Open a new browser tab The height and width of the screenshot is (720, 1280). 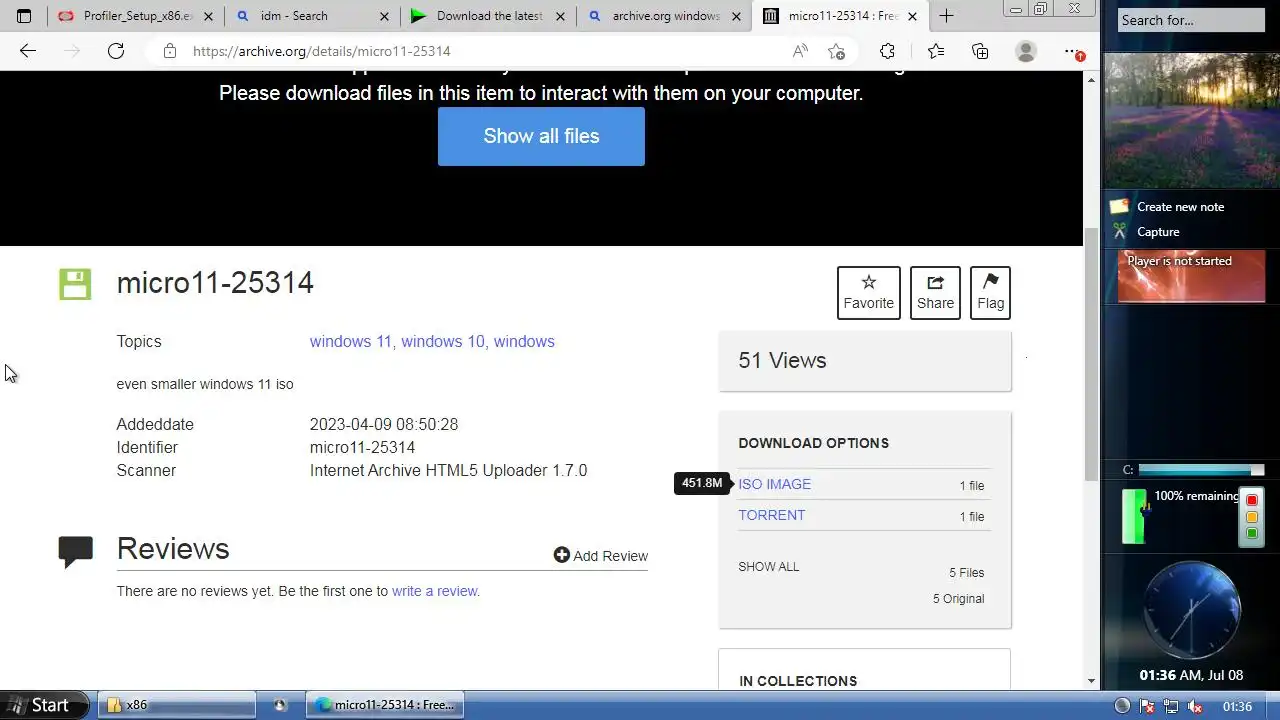[x=946, y=16]
